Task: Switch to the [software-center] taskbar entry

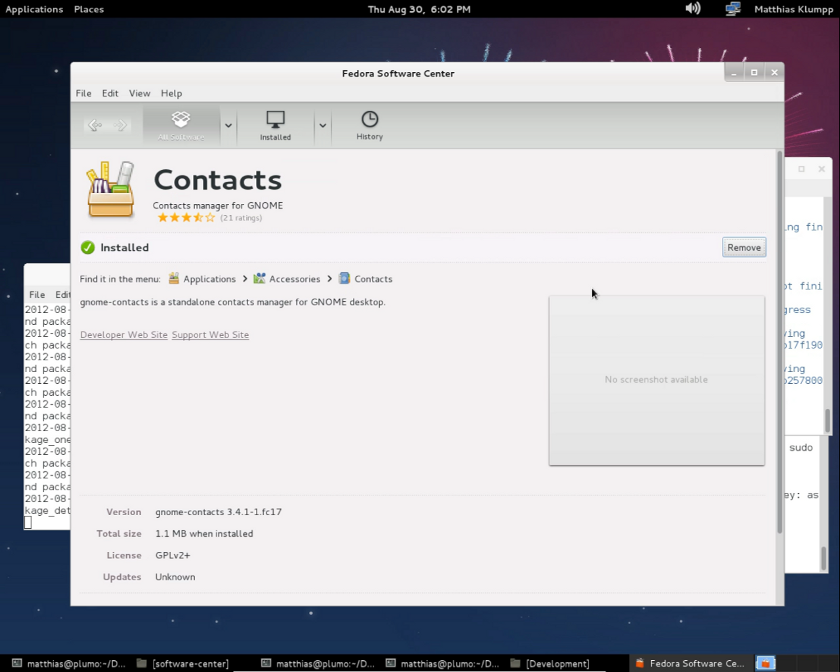Action: pyautogui.click(x=183, y=663)
